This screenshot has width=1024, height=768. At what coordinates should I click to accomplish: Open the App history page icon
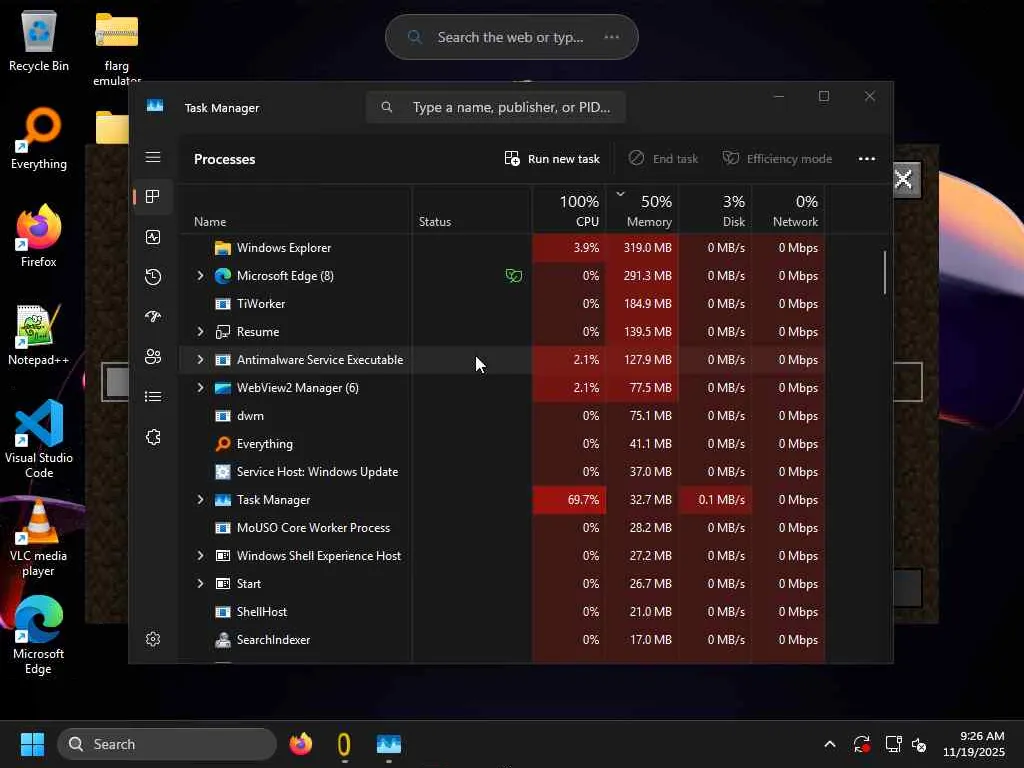coord(153,277)
